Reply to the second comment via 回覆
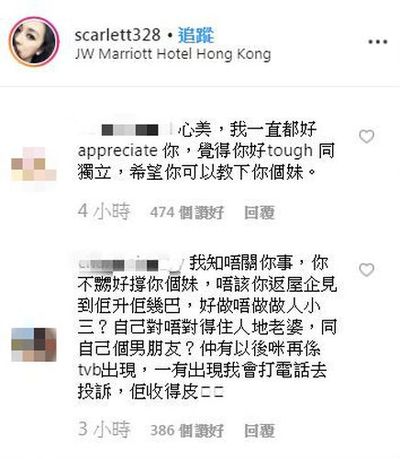Image resolution: width=400 pixels, height=459 pixels. pos(259,430)
